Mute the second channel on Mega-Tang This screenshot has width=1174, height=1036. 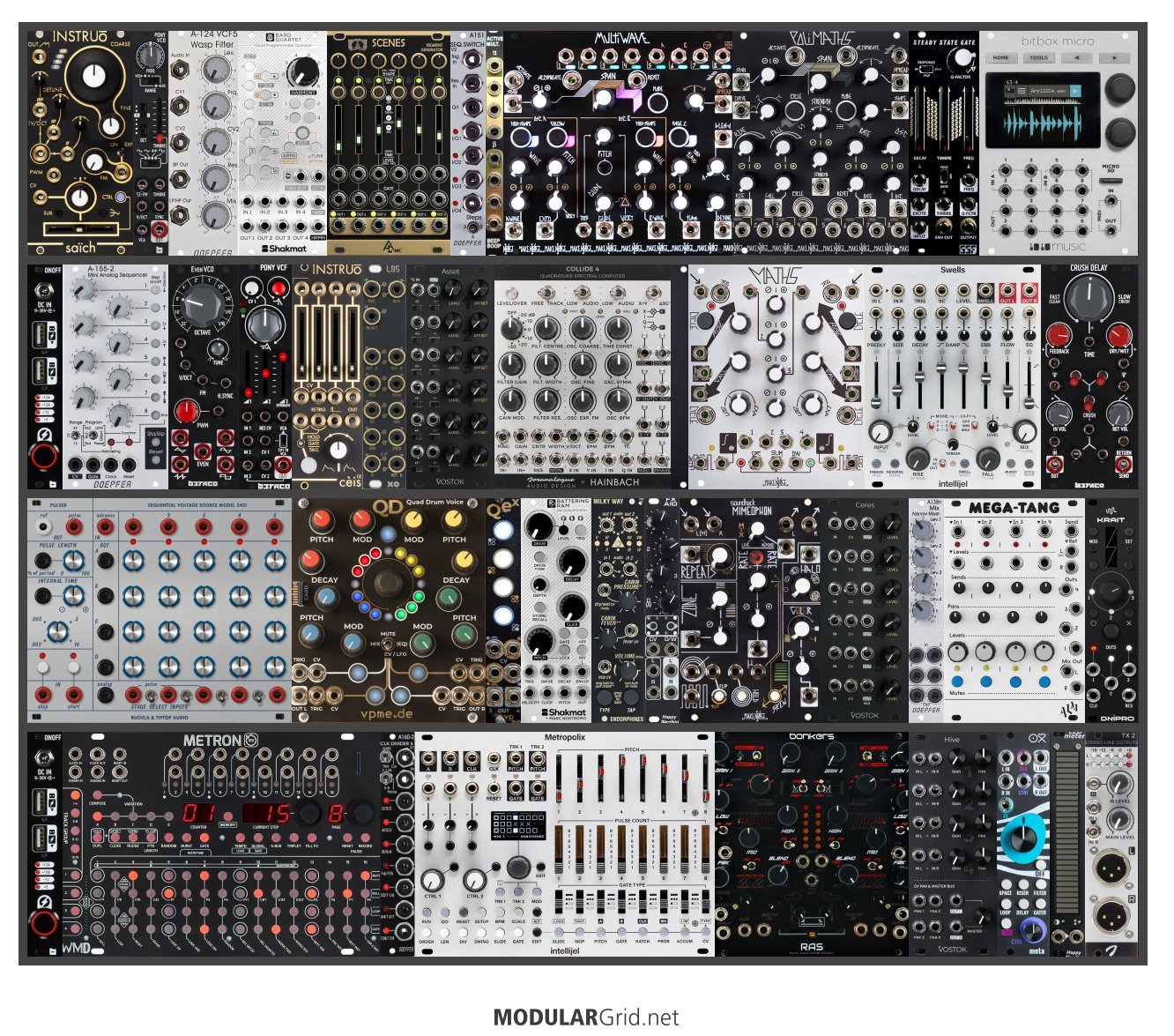pos(987,682)
